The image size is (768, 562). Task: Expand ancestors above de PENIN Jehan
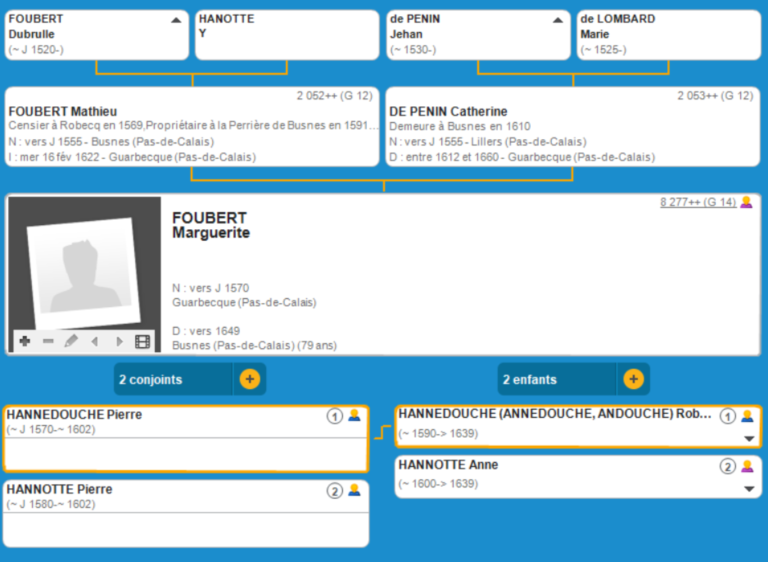pyautogui.click(x=558, y=19)
